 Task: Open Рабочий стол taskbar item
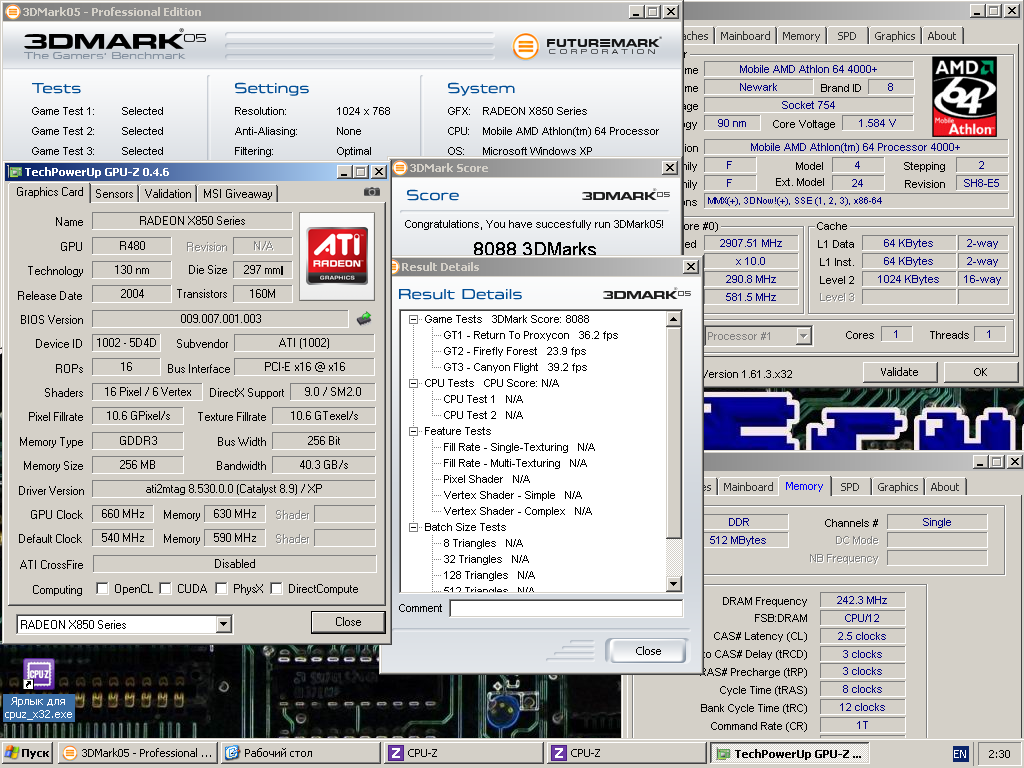click(300, 753)
